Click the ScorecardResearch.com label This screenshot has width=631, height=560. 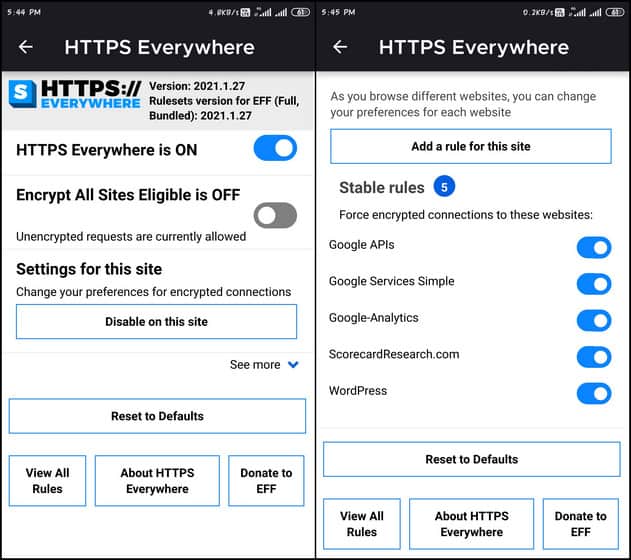pyautogui.click(x=394, y=354)
